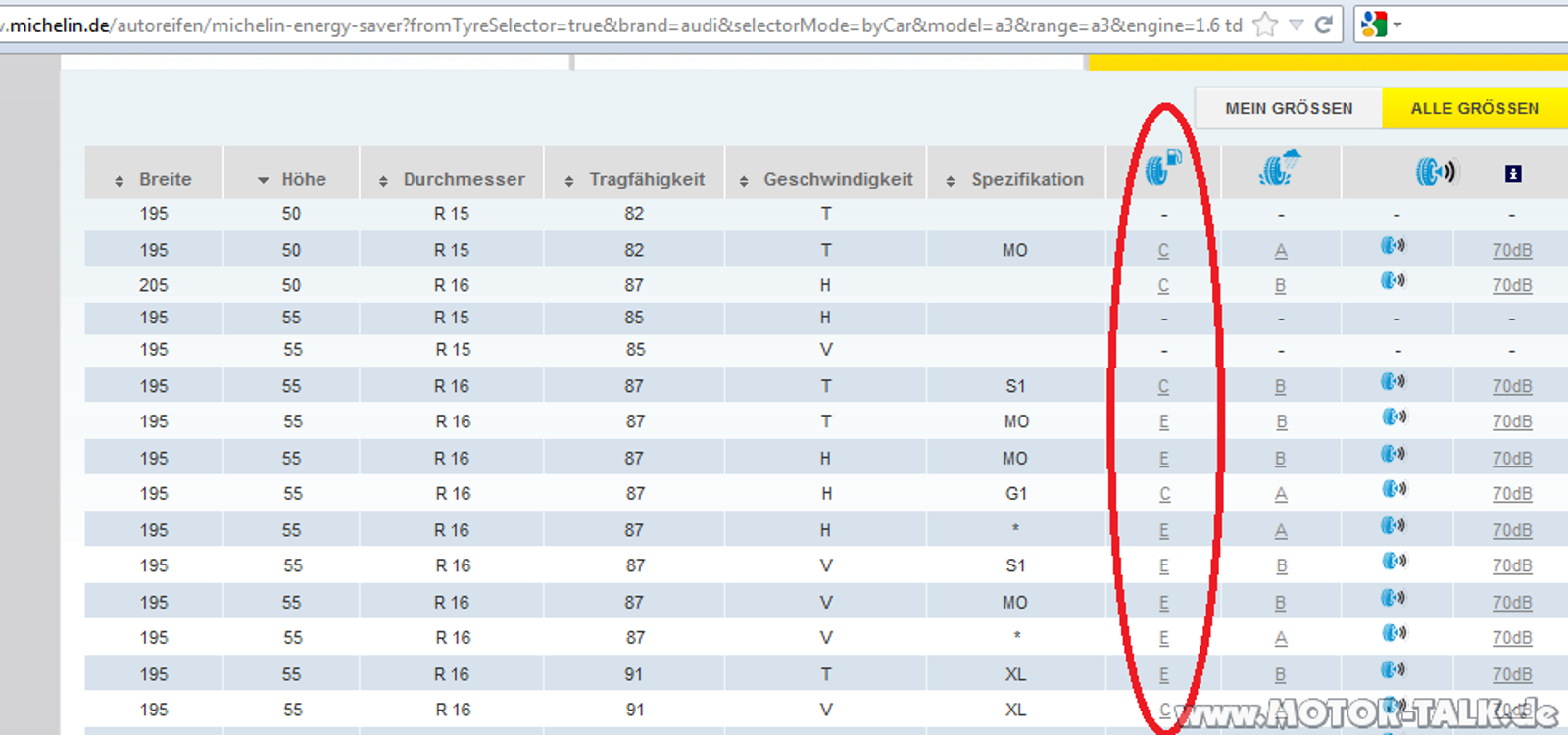Click the info icon in the table header
This screenshot has height=735, width=1568.
pos(1513,173)
